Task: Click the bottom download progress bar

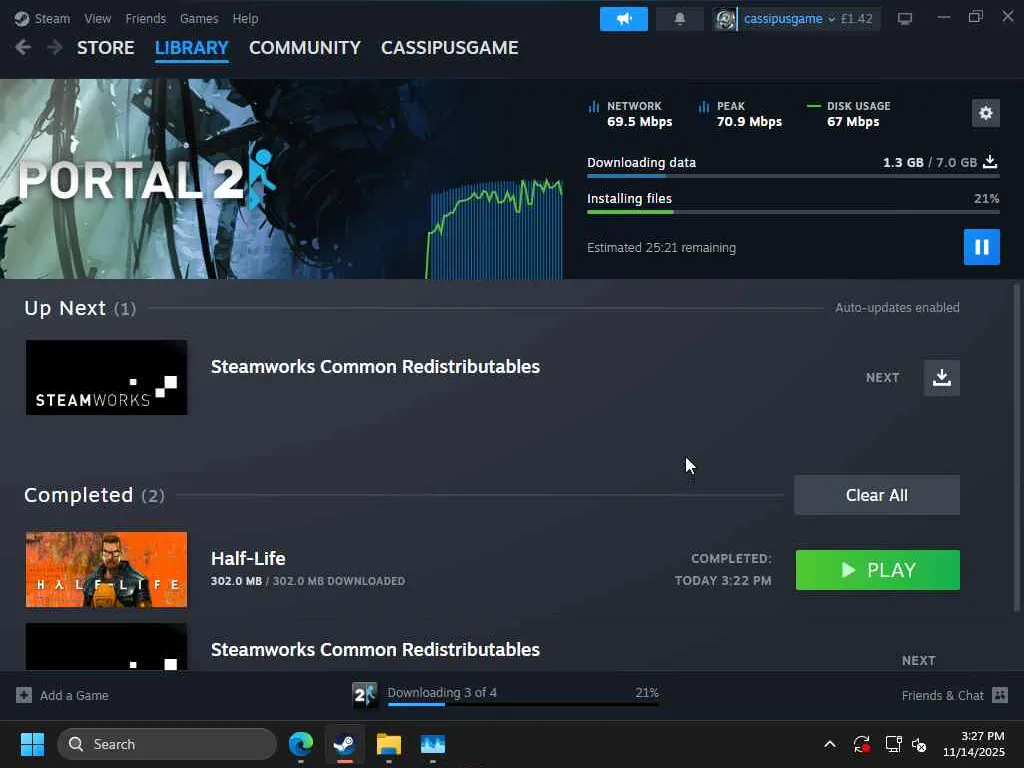Action: 523,705
